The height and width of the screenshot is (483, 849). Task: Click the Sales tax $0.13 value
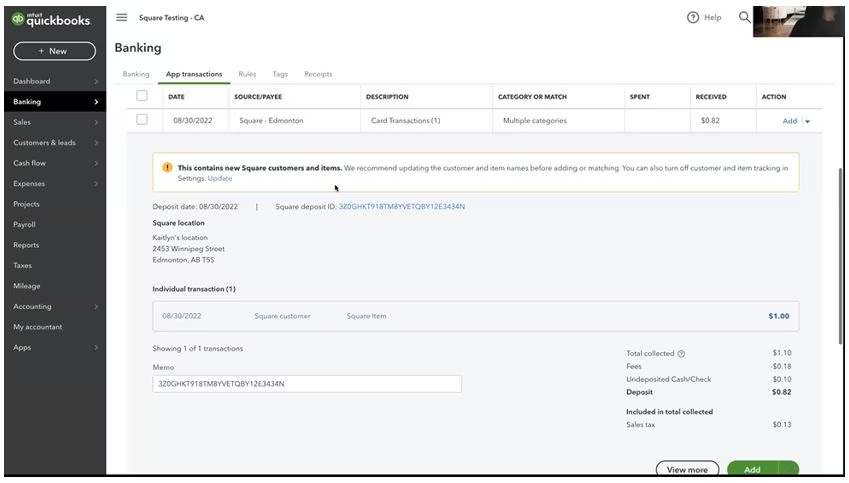(x=782, y=425)
